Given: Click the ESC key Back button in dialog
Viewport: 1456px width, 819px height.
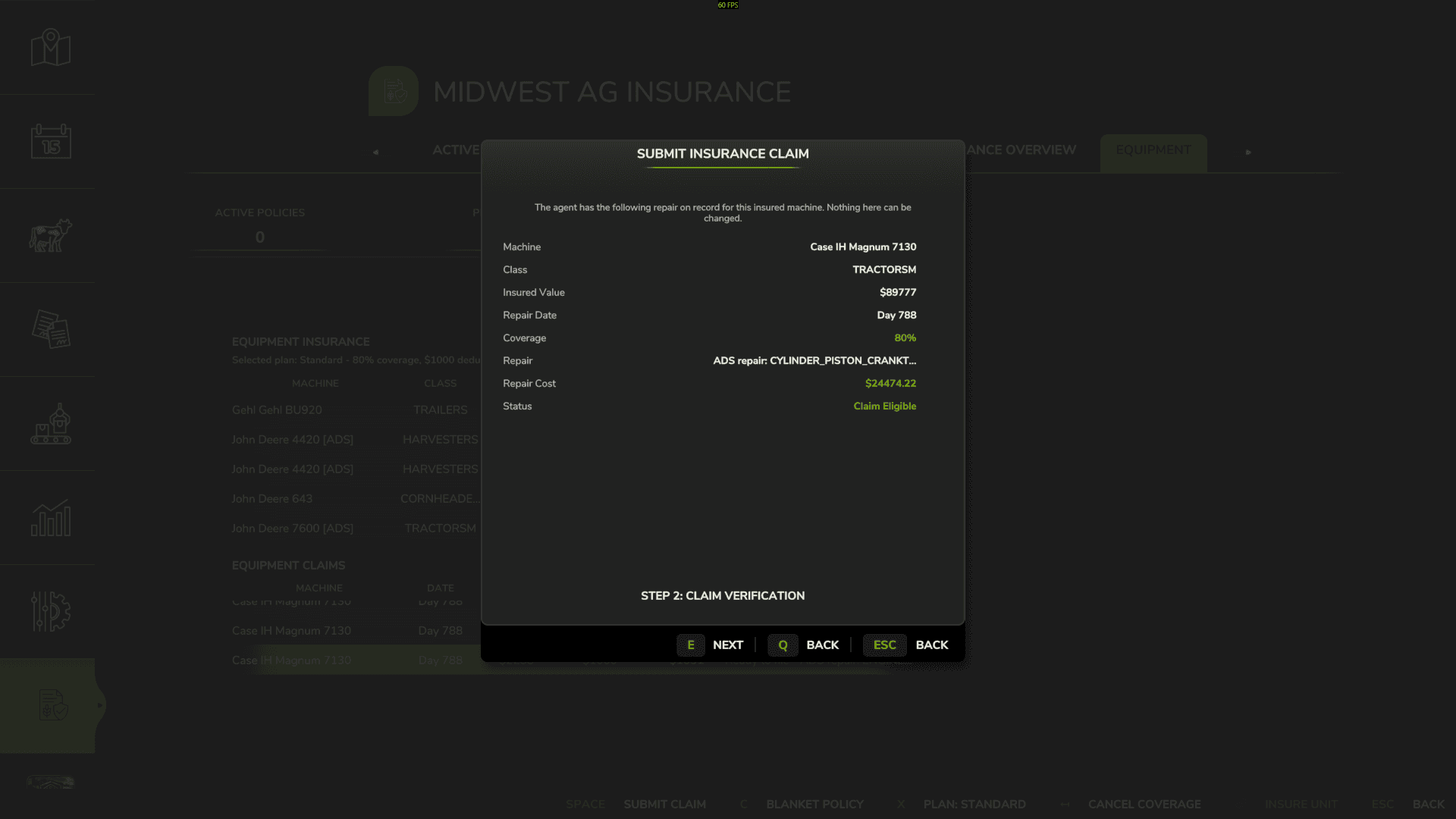Looking at the screenshot, I should pyautogui.click(x=905, y=645).
